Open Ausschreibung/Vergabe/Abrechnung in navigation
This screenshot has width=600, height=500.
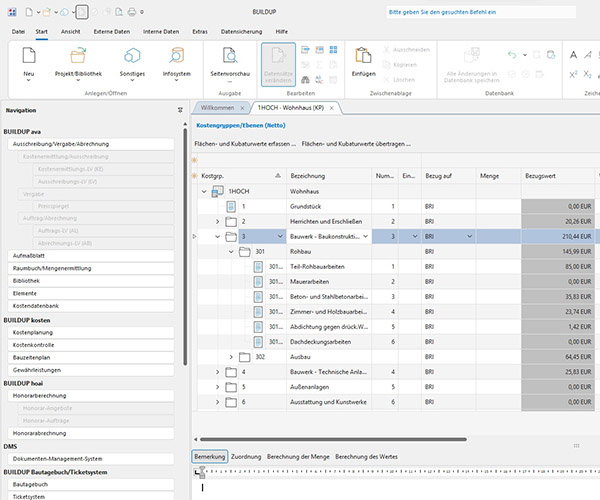(x=91, y=144)
